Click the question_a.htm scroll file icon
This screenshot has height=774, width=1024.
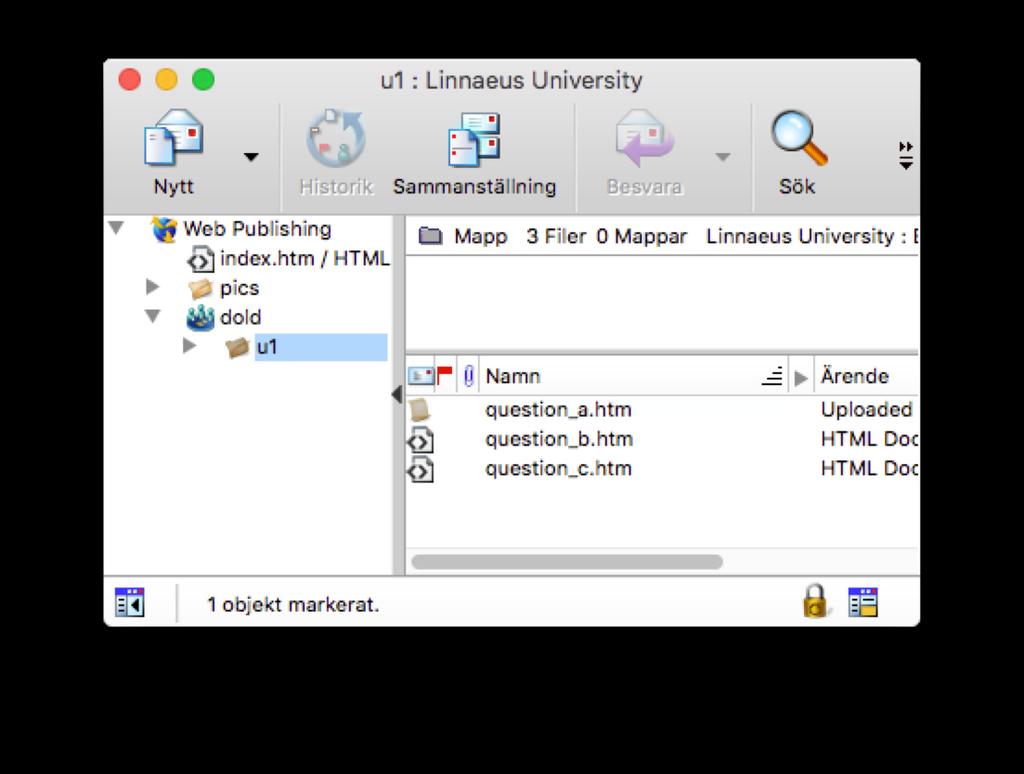pos(420,410)
